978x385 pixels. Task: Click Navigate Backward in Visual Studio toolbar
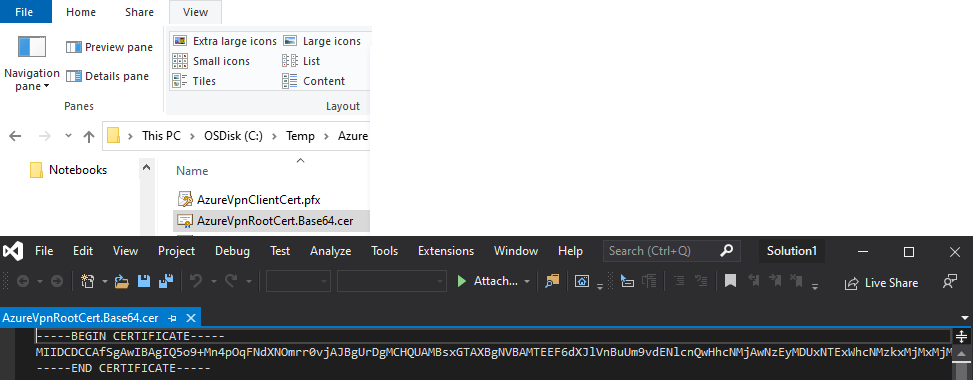(22, 281)
